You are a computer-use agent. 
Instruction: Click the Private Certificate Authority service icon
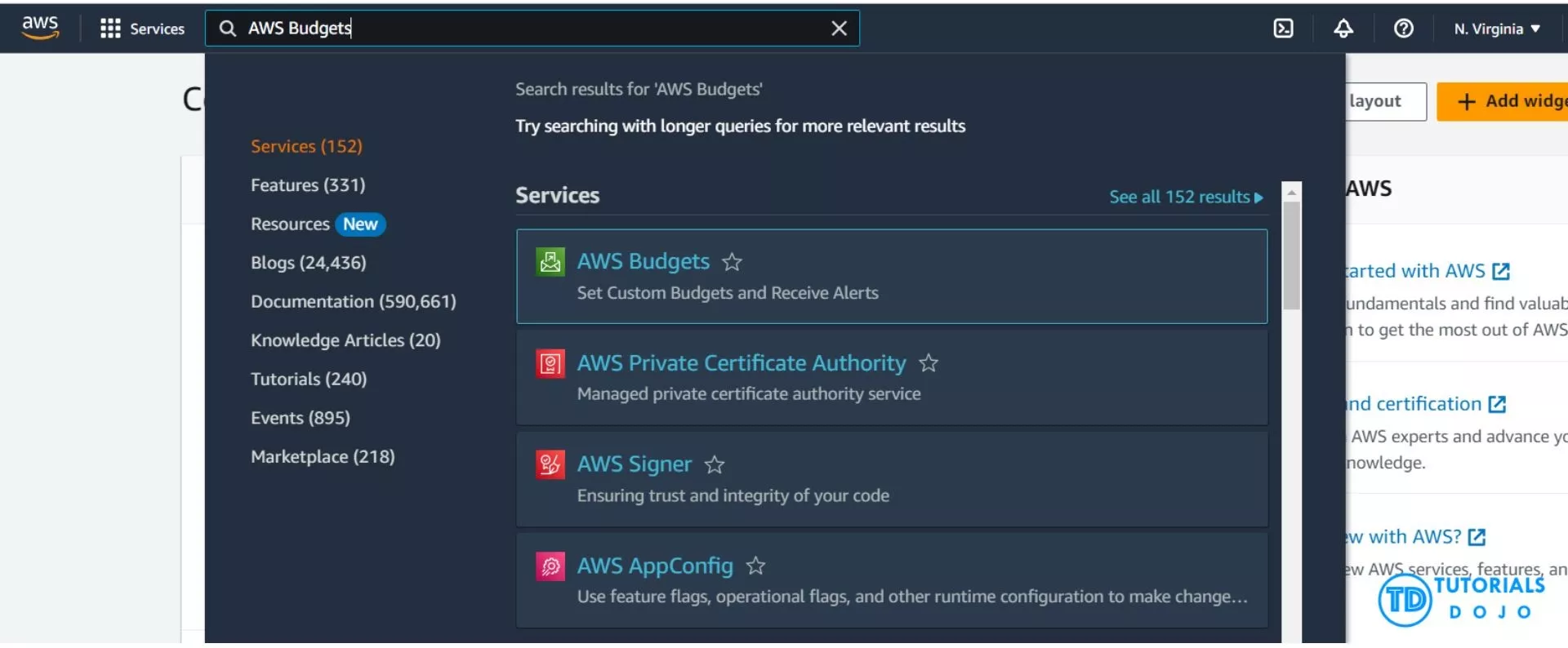550,363
